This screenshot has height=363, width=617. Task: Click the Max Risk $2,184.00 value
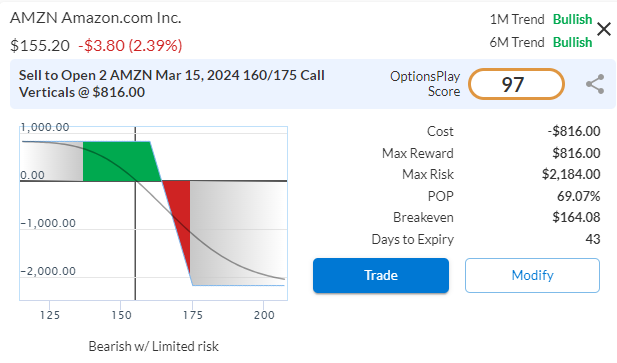tap(571, 174)
